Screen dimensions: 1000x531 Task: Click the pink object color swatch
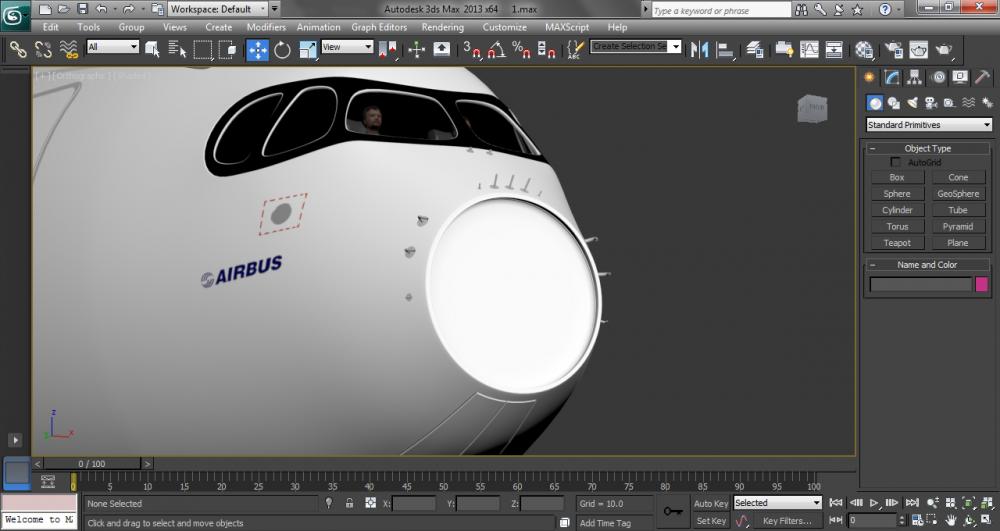click(982, 285)
